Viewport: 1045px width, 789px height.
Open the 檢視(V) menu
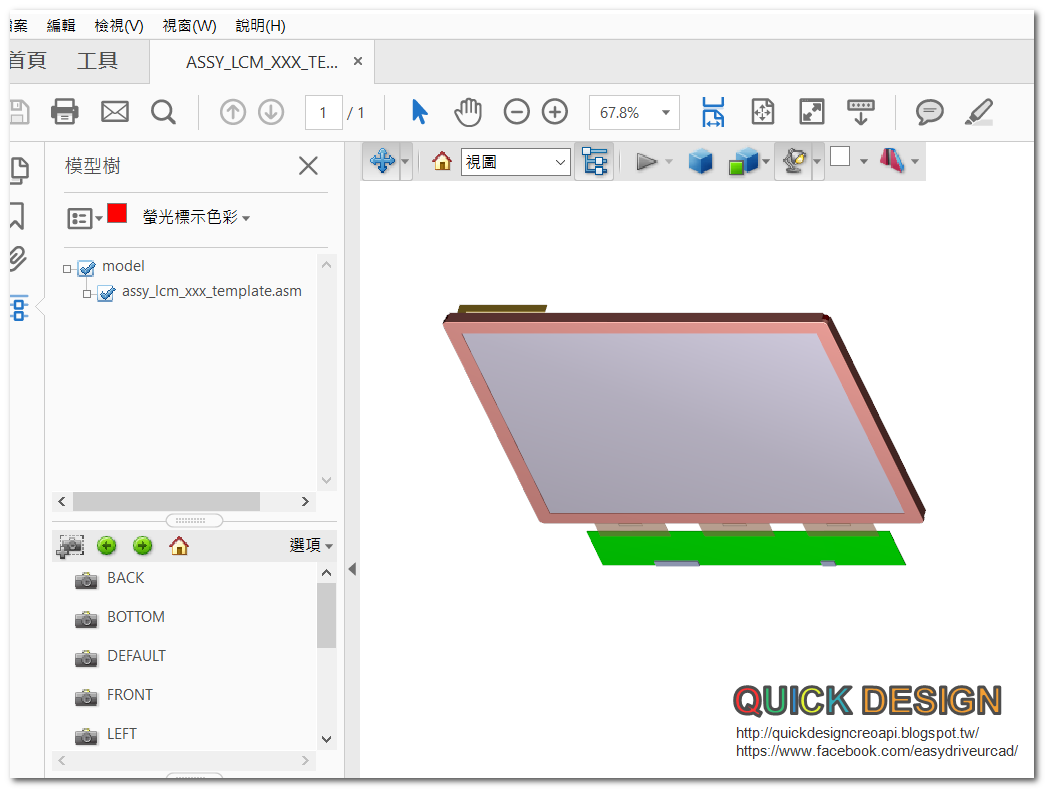click(118, 25)
